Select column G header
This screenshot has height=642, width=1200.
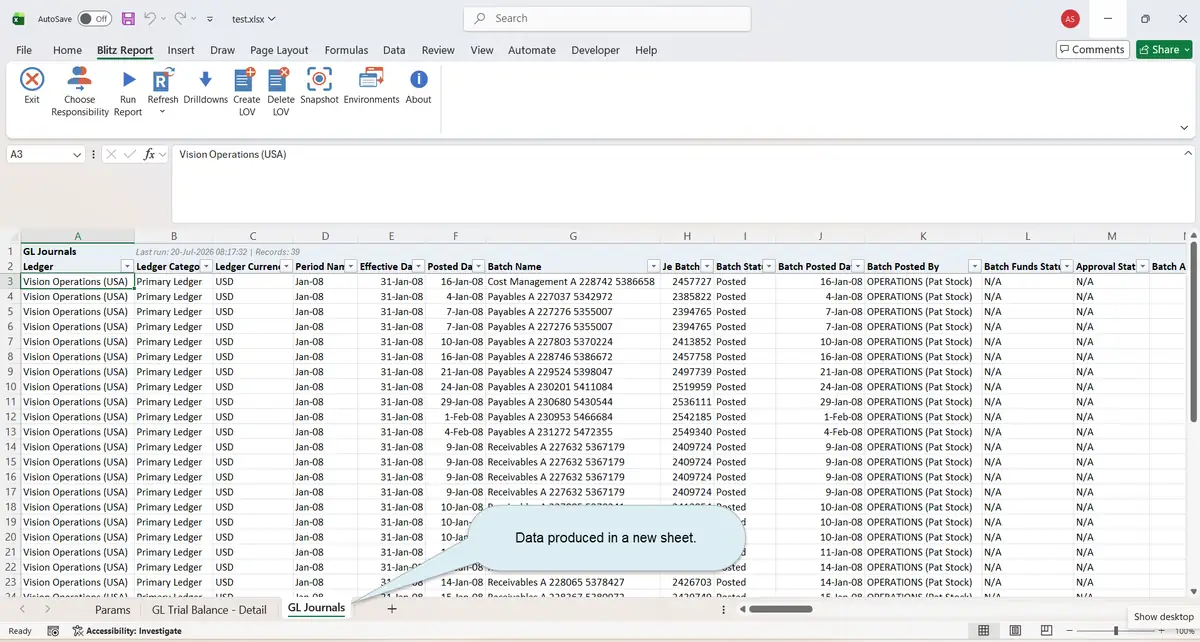[573, 236]
